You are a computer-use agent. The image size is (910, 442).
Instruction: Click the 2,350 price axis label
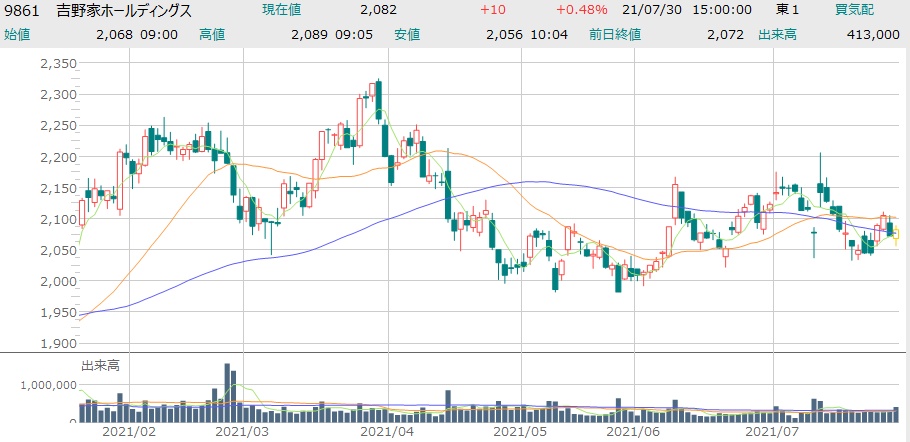[x=58, y=63]
